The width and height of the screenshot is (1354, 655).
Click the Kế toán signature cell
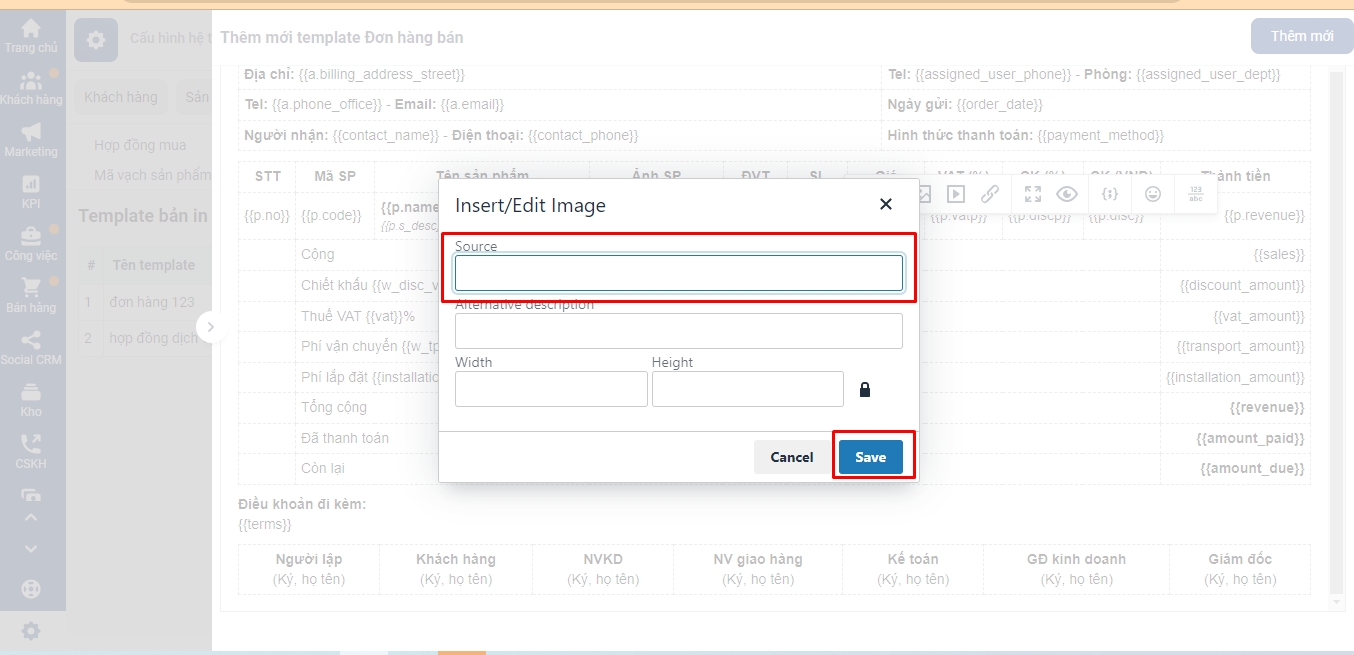913,569
